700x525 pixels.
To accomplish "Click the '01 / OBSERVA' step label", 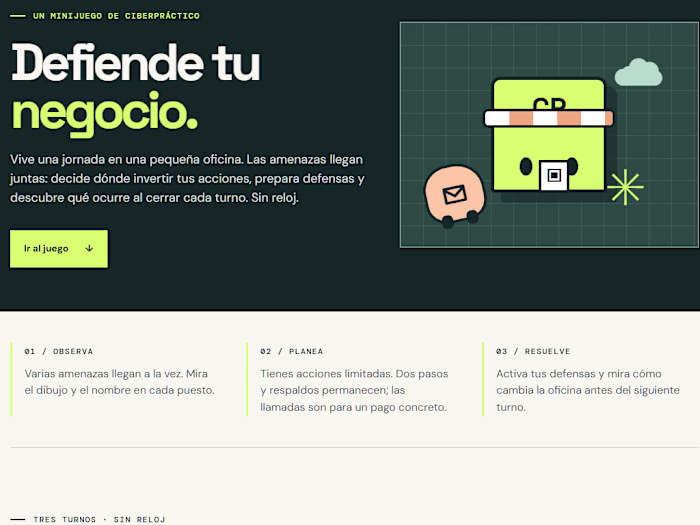I will [x=59, y=351].
